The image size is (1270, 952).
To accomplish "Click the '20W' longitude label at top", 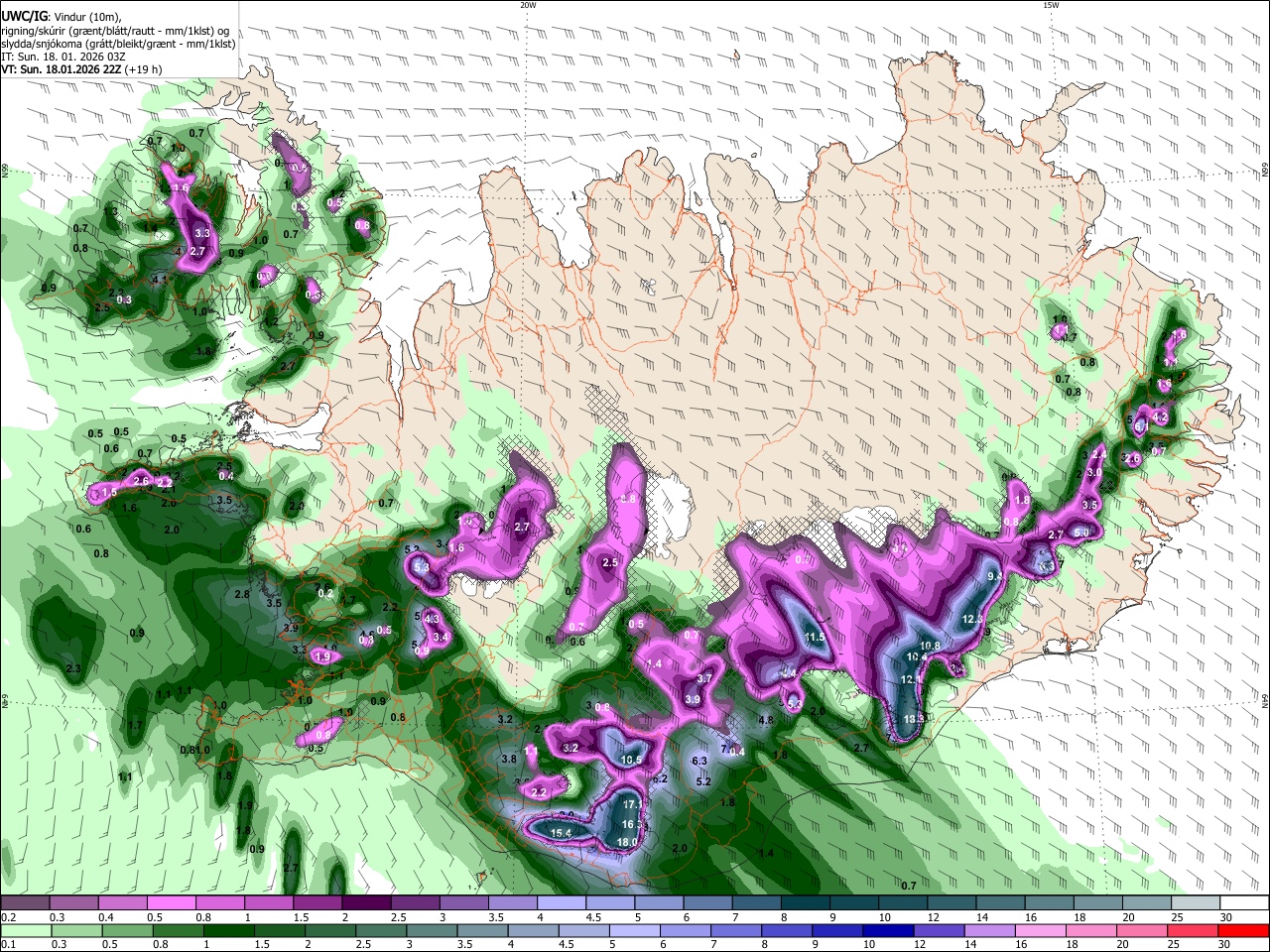I will [x=529, y=5].
